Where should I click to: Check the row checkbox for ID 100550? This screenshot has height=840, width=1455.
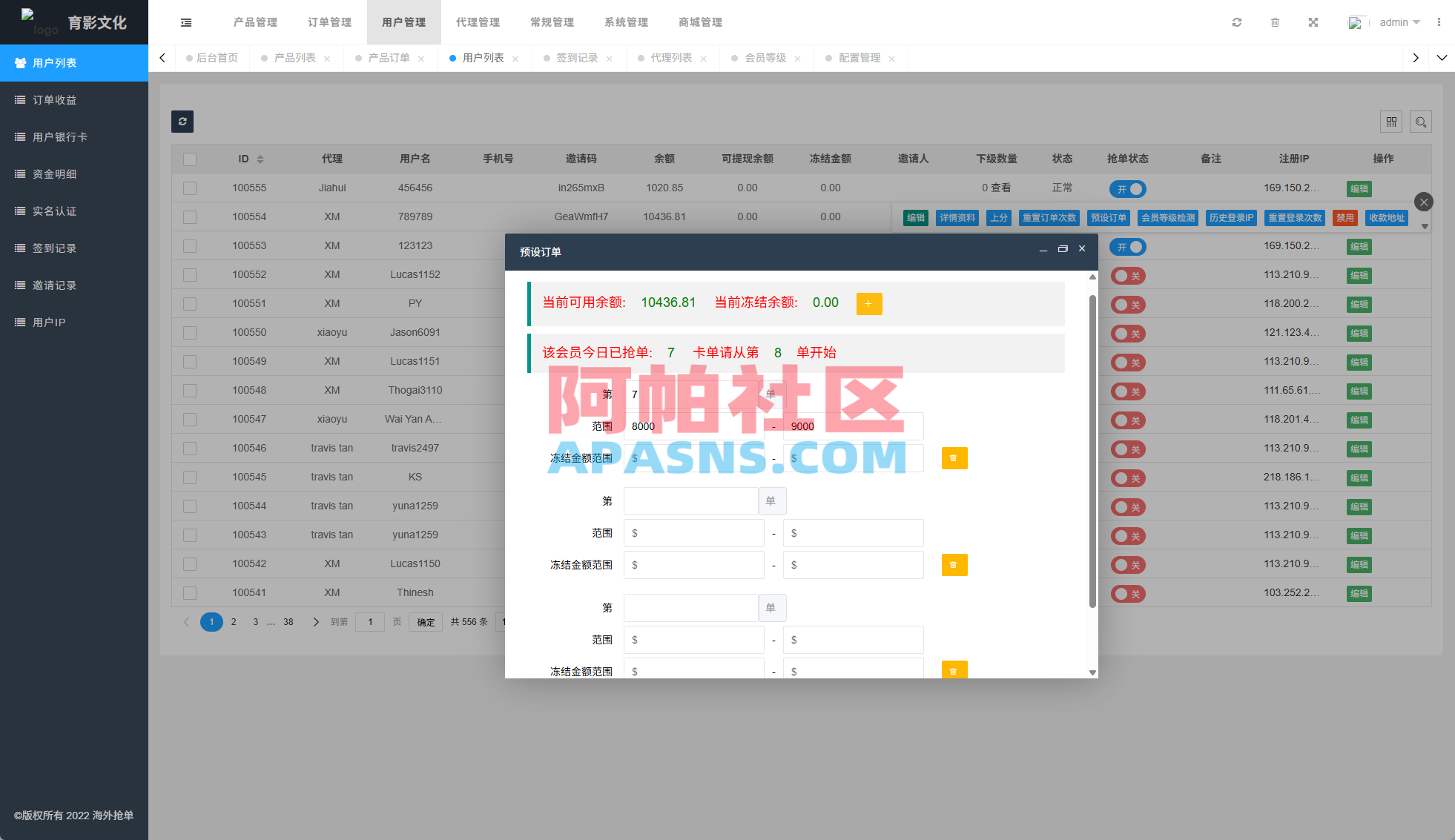pos(189,332)
